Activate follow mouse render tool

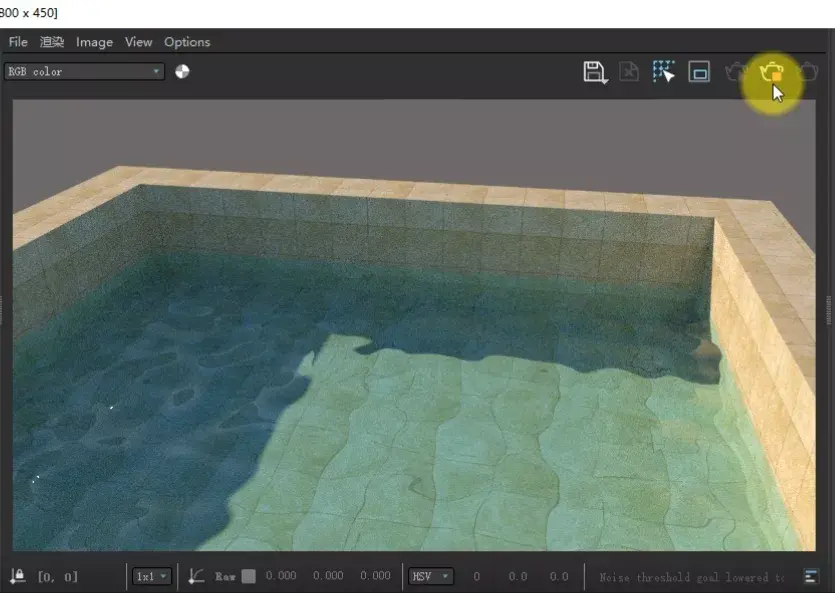click(x=664, y=72)
